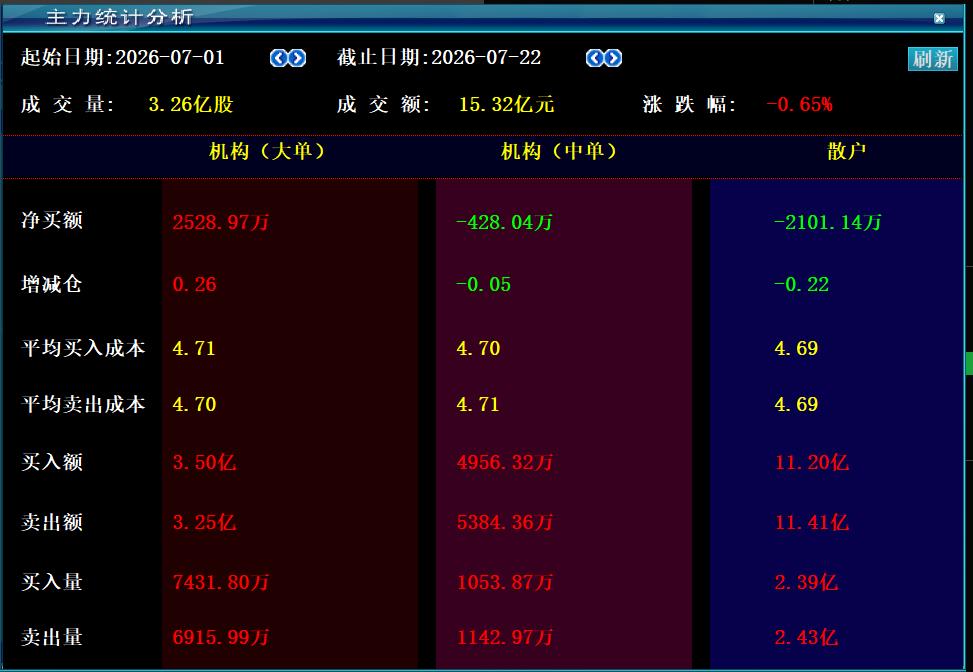Close the 主力统计分析 dialog
The image size is (973, 672).
click(x=939, y=18)
